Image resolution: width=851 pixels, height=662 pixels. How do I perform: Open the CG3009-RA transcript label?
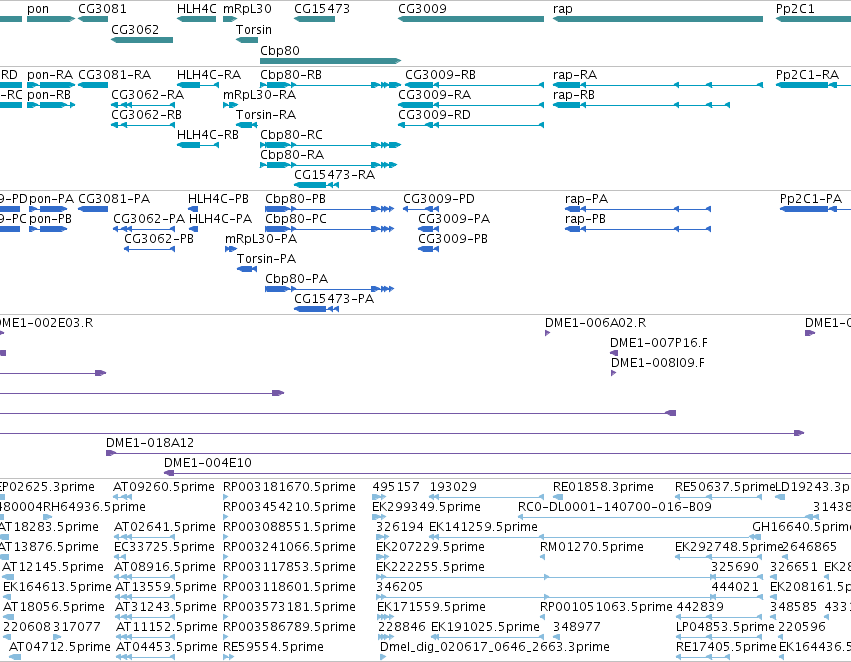[x=435, y=94]
